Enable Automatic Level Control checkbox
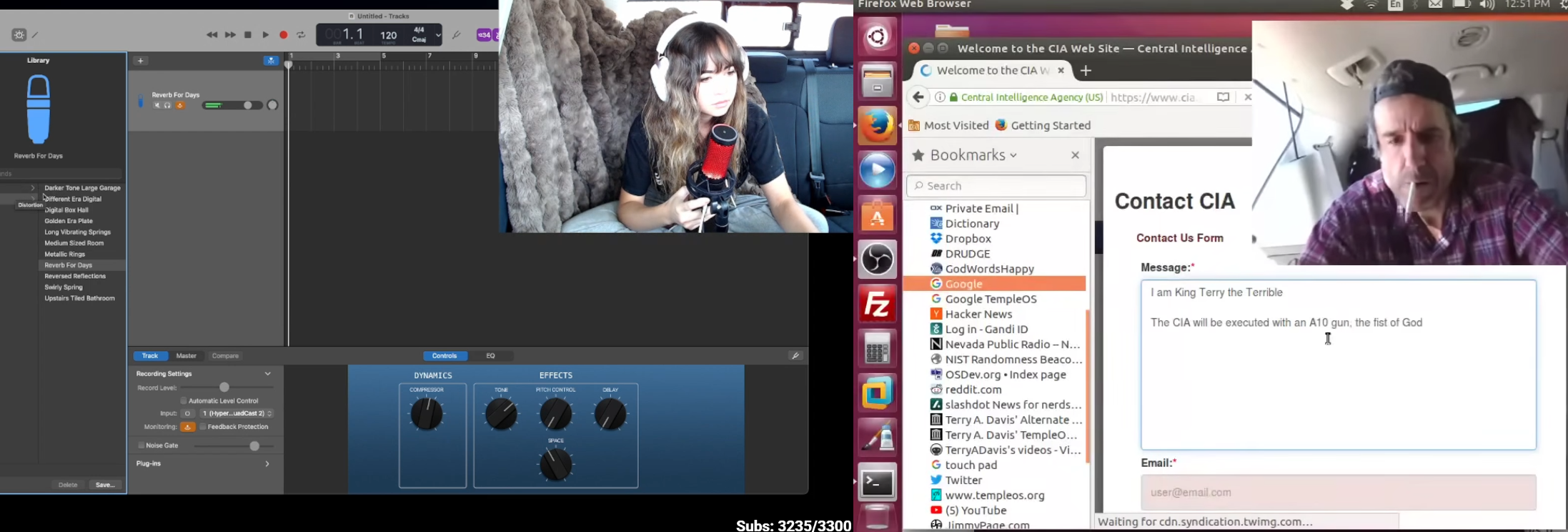The image size is (1568, 532). pos(184,400)
